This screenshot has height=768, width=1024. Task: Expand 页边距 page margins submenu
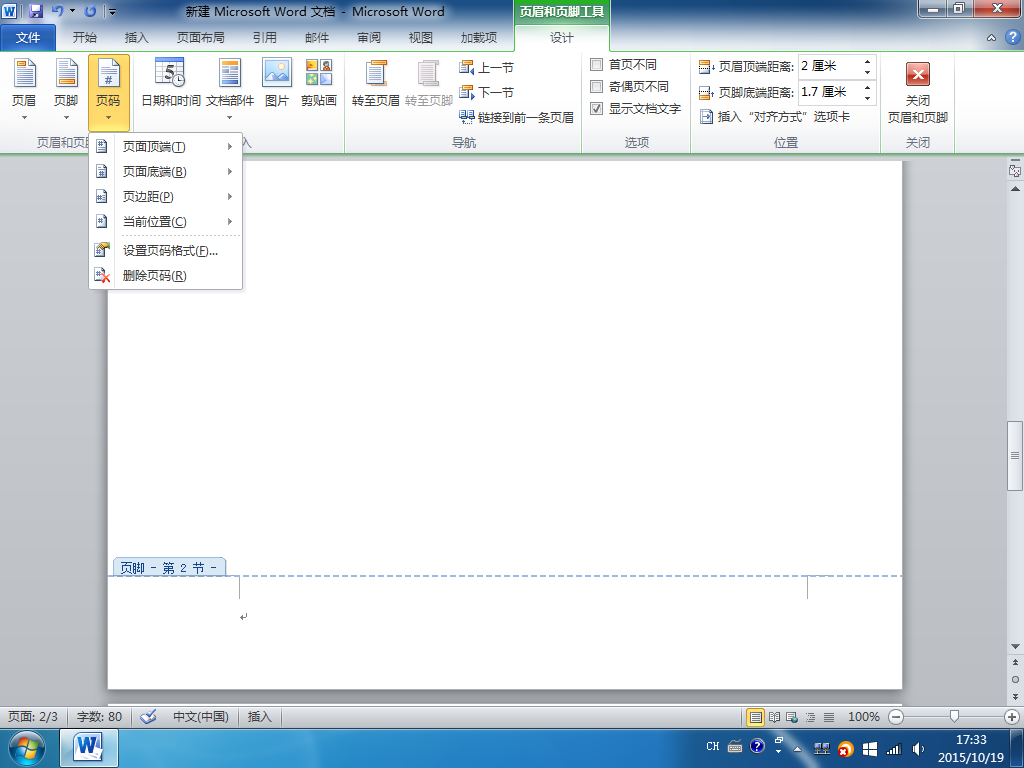(x=165, y=197)
